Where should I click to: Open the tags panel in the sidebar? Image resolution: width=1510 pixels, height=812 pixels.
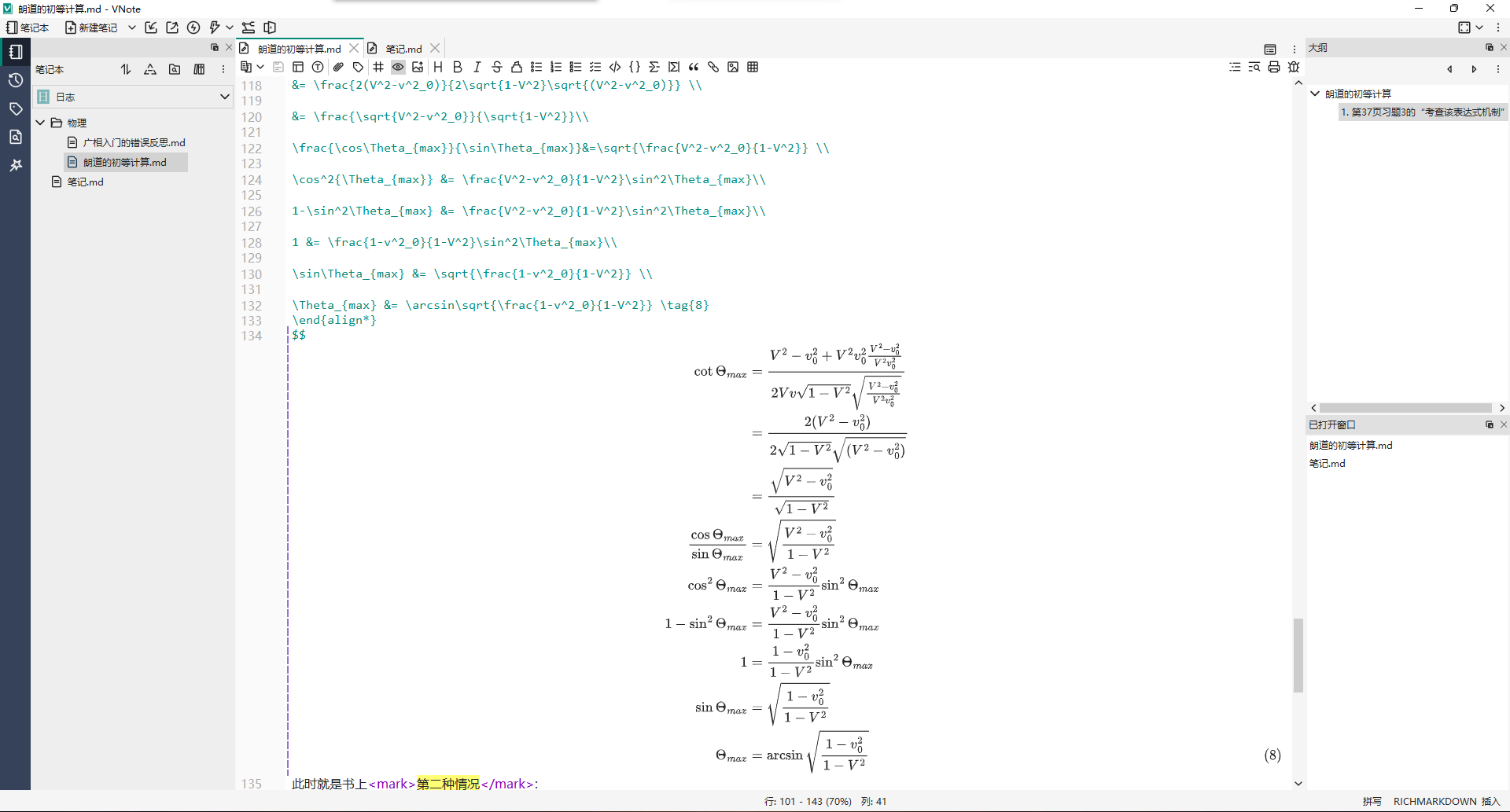pyautogui.click(x=16, y=108)
